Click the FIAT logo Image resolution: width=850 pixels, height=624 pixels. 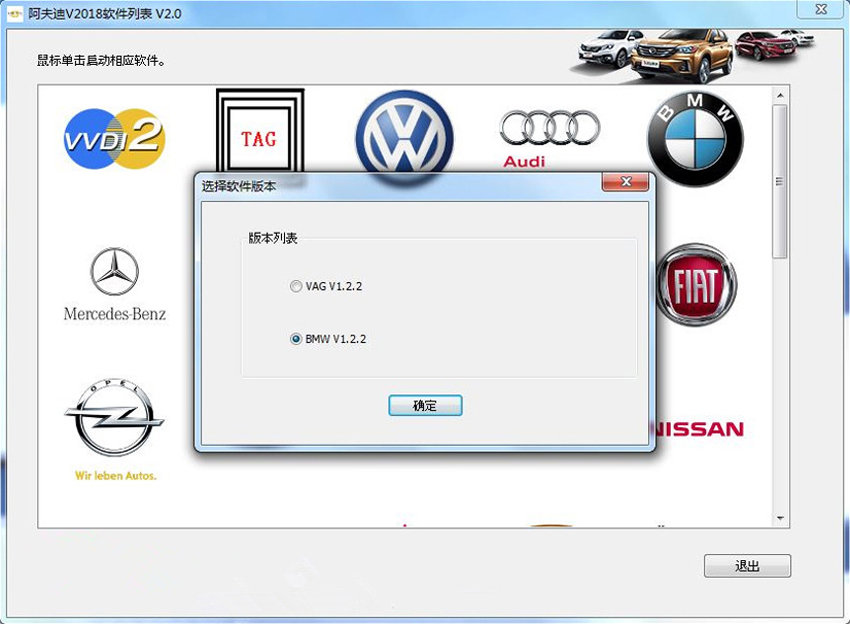(697, 285)
